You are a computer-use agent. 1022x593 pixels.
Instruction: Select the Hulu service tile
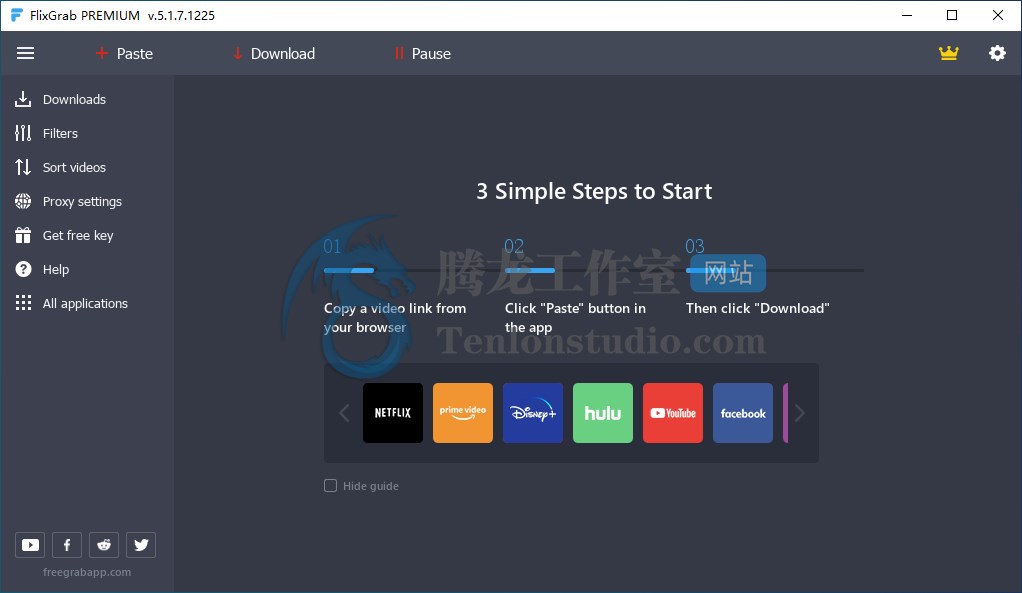pyautogui.click(x=603, y=413)
